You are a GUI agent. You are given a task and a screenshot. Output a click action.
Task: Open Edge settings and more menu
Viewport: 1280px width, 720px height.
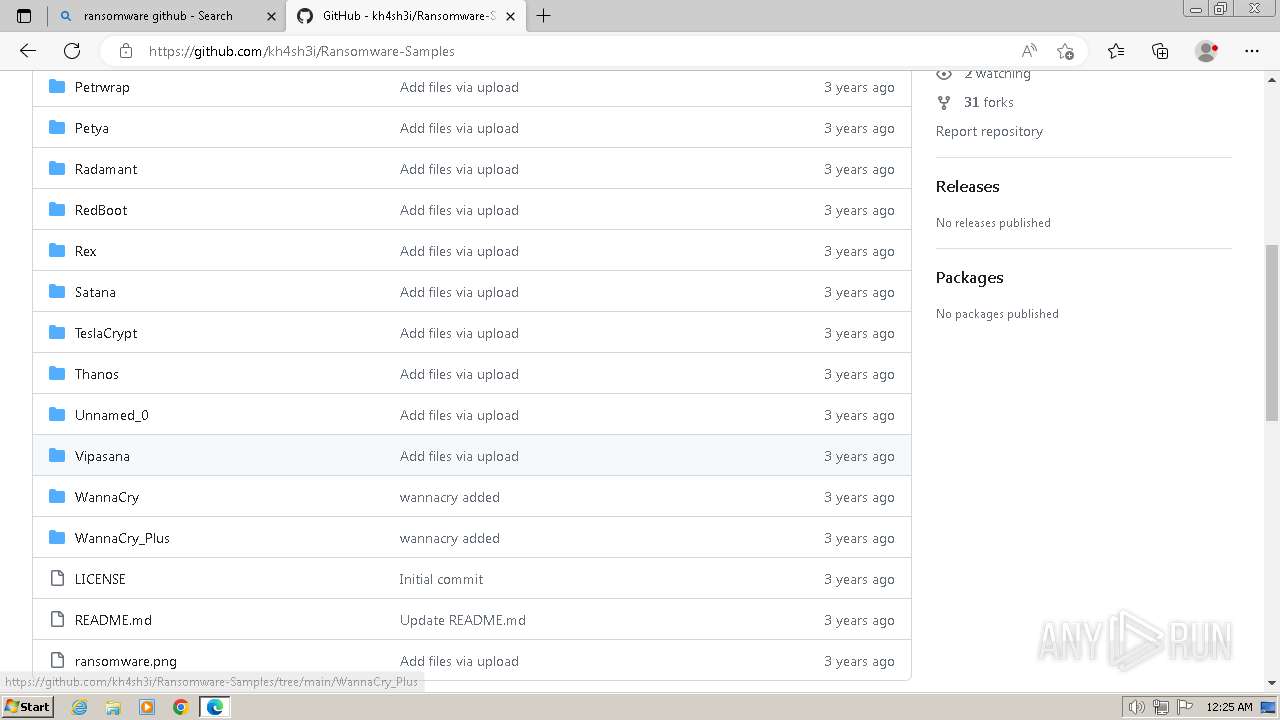(x=1252, y=51)
